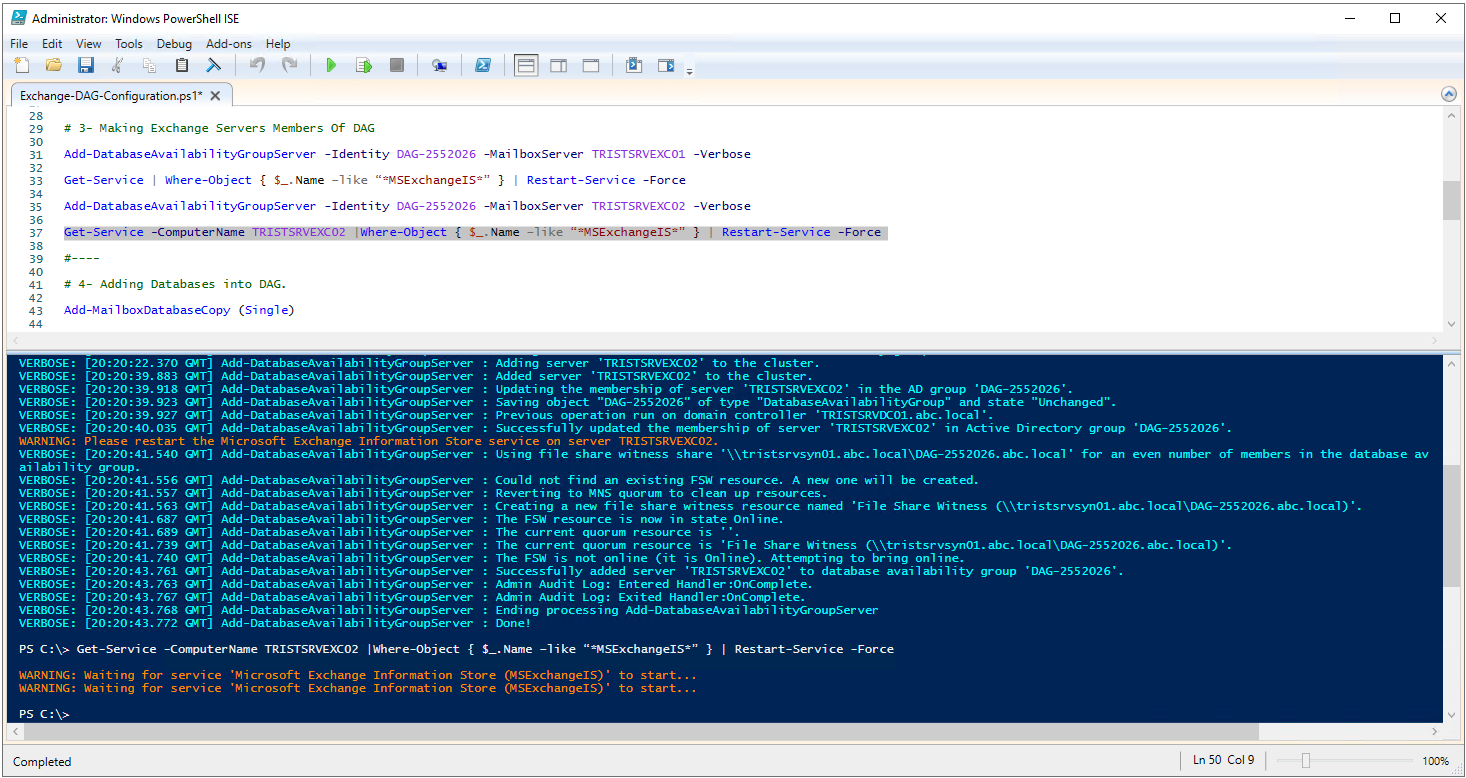Click the script pane vertical scrollbar thumb
The width and height of the screenshot is (1466, 778).
1451,200
